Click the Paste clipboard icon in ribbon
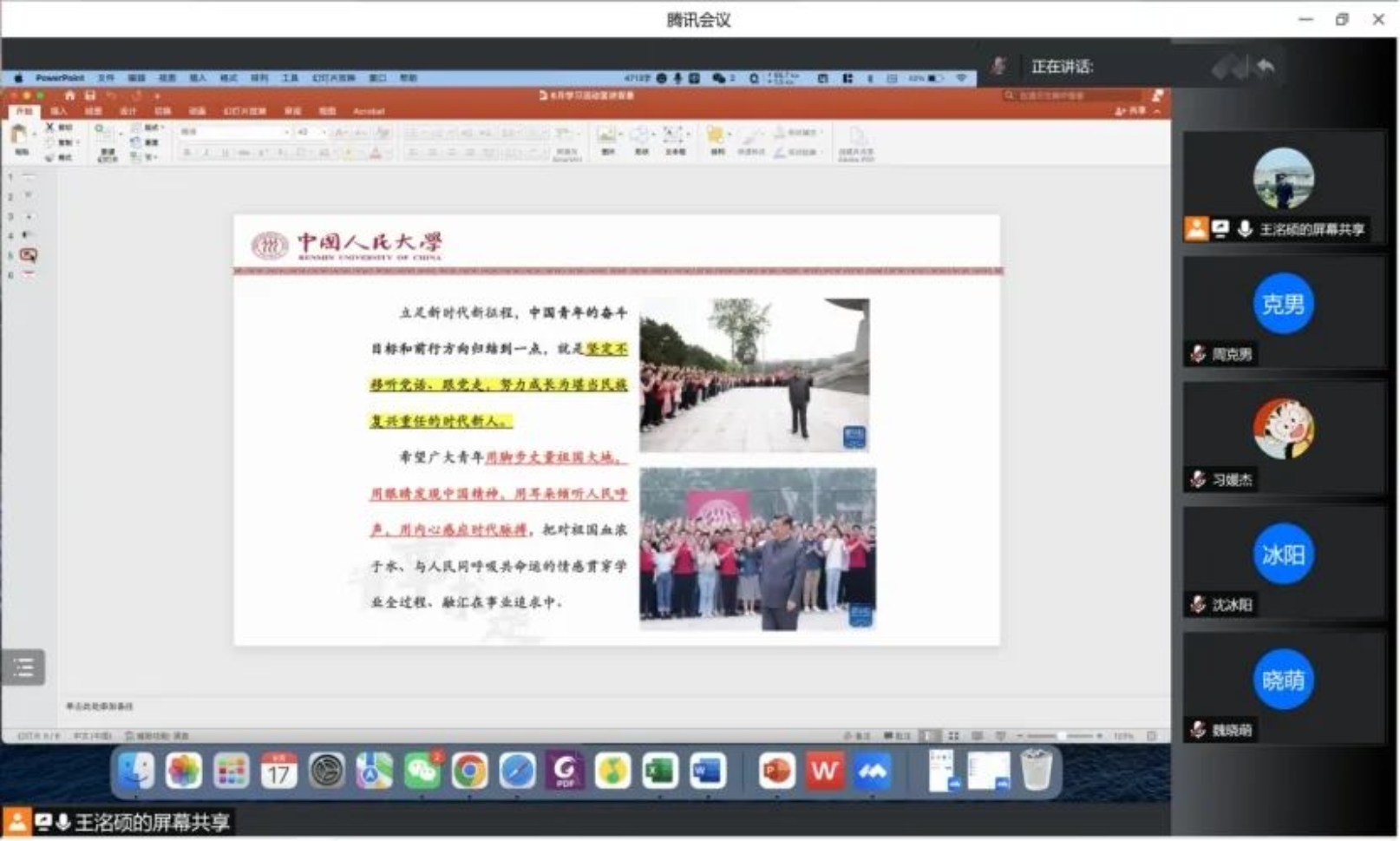The width and height of the screenshot is (1400, 841). click(19, 135)
